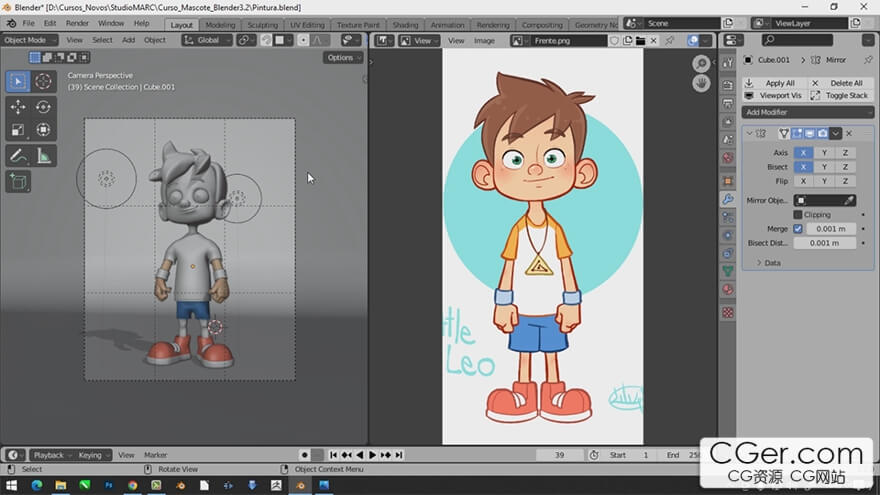
Task: Jump to the timeline start frame
Action: [x=333, y=455]
